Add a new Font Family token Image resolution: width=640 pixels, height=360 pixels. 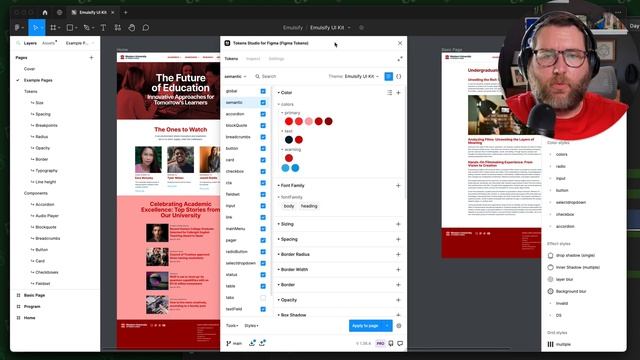tap(398, 185)
